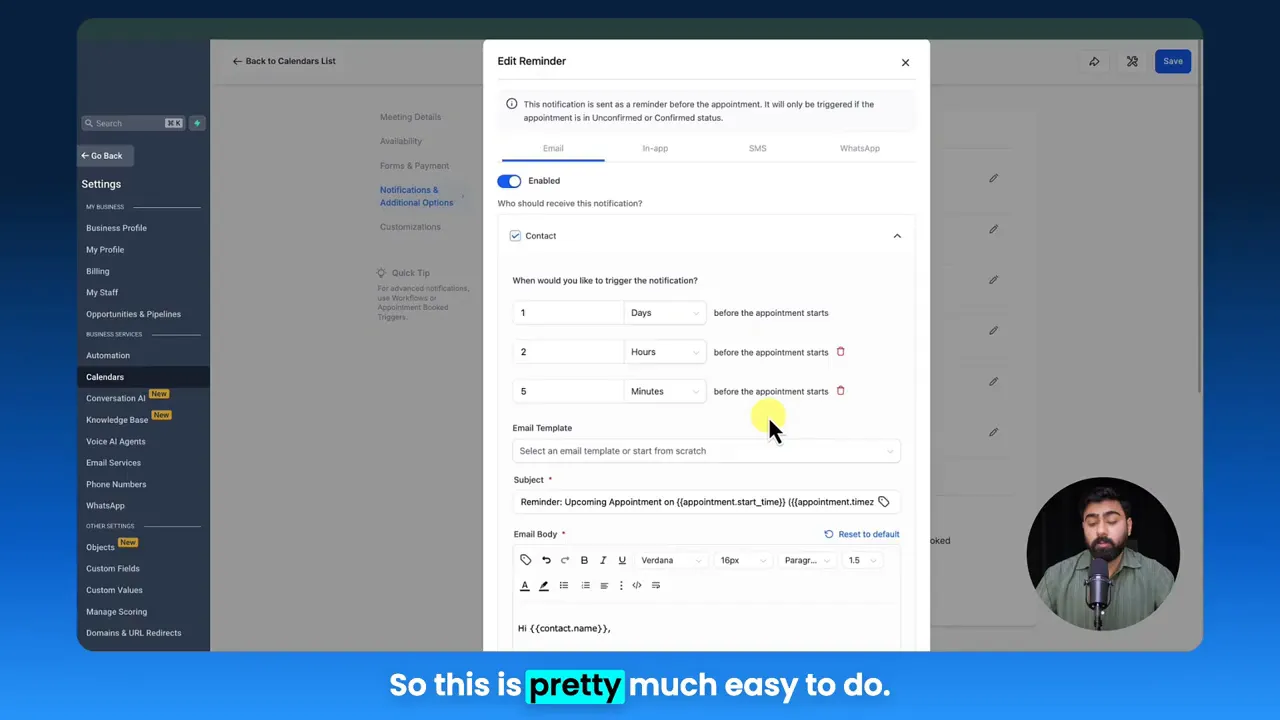Screen dimensions: 1280x720
Task: Toggle numbered list formatting
Action: click(585, 585)
